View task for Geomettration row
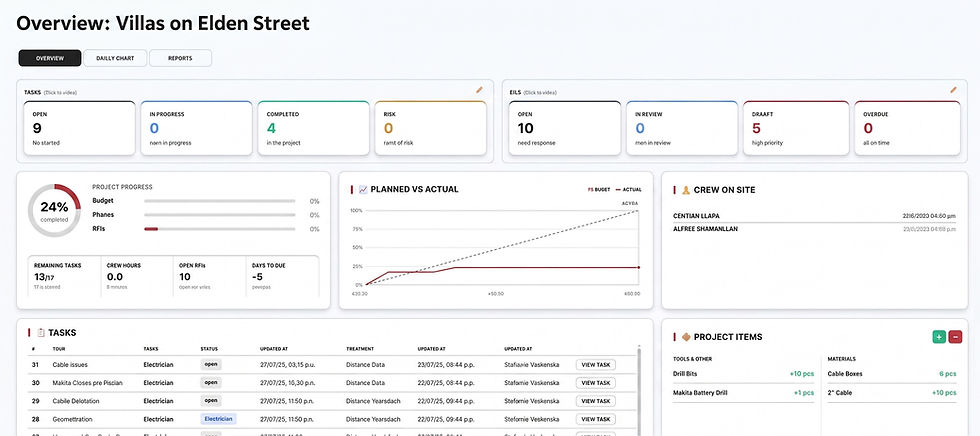 [596, 419]
